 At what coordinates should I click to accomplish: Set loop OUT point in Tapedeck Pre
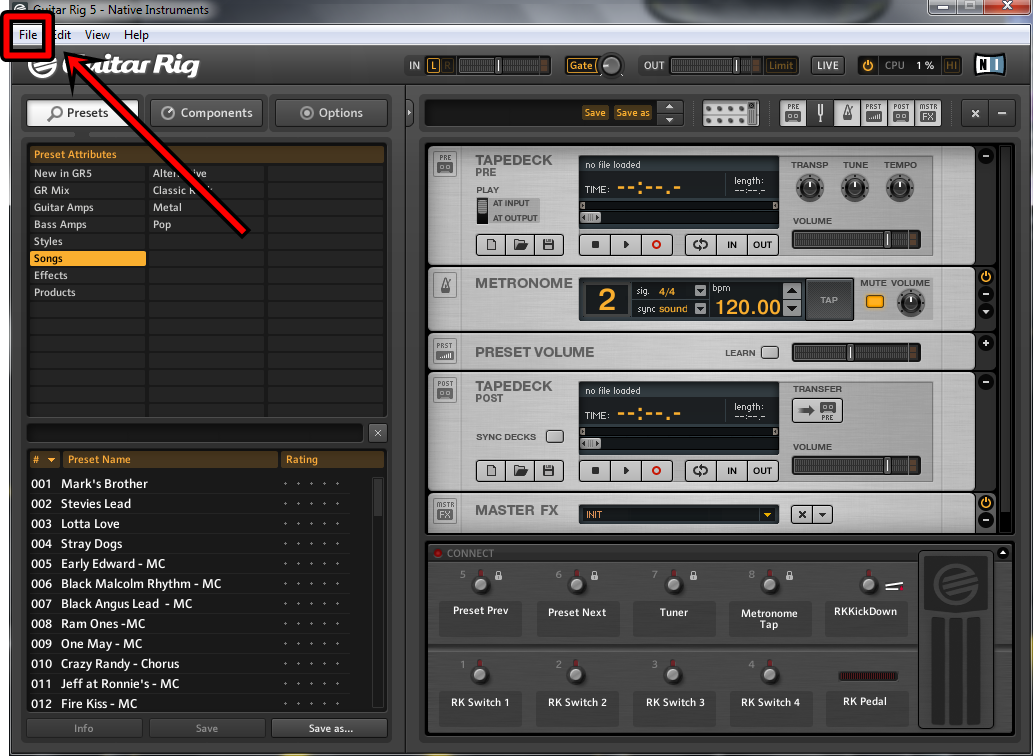coord(762,245)
